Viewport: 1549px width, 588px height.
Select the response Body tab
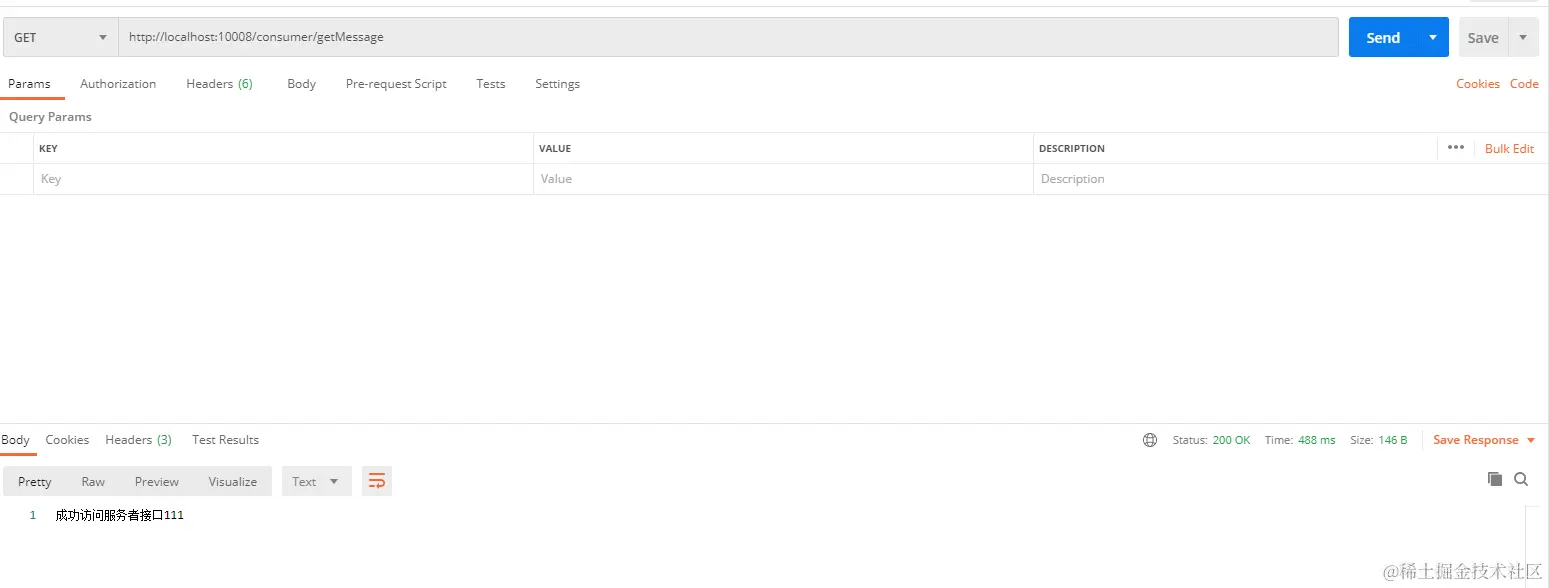15,440
